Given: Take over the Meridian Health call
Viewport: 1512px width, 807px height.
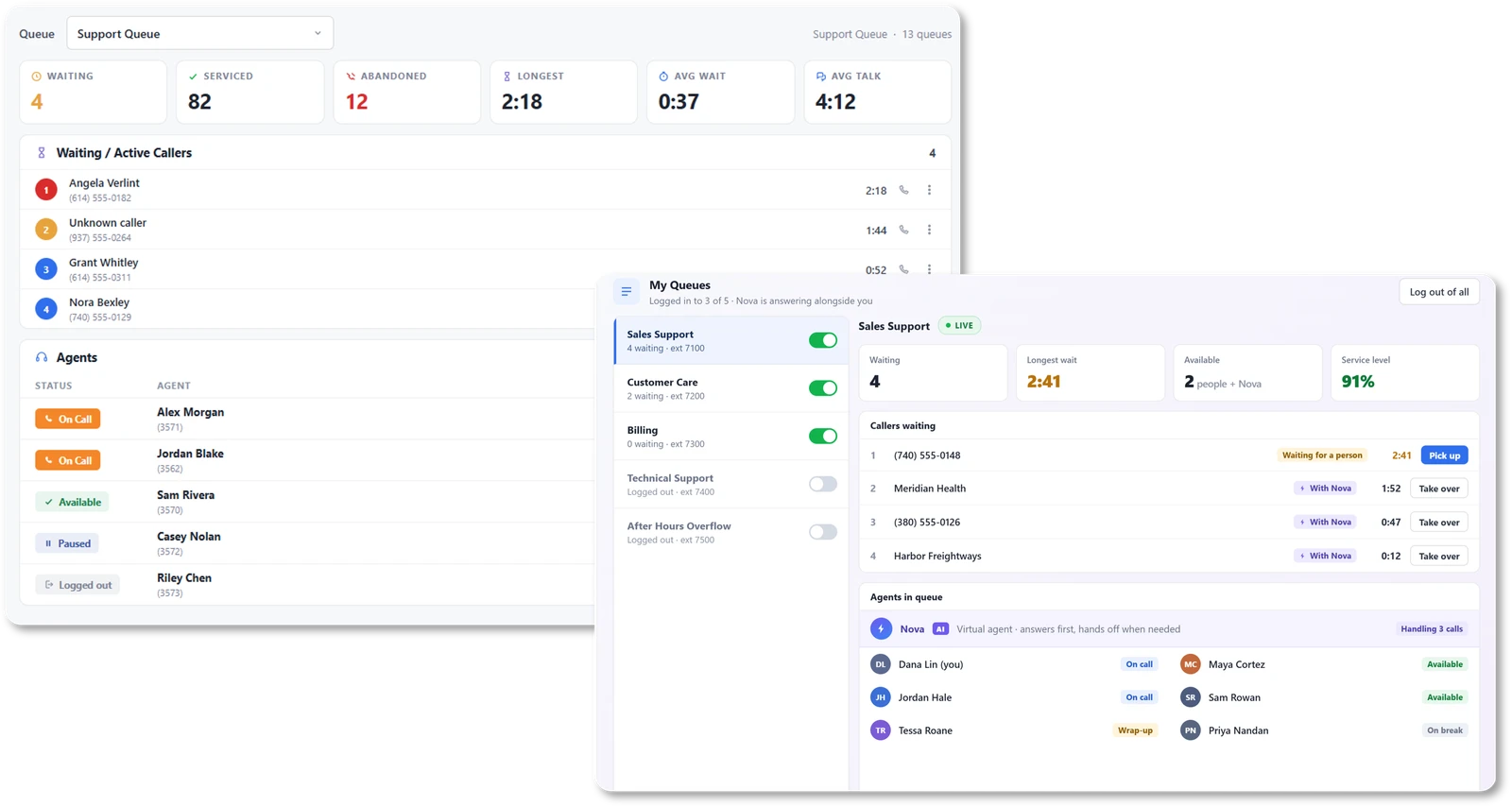Looking at the screenshot, I should coord(1439,489).
